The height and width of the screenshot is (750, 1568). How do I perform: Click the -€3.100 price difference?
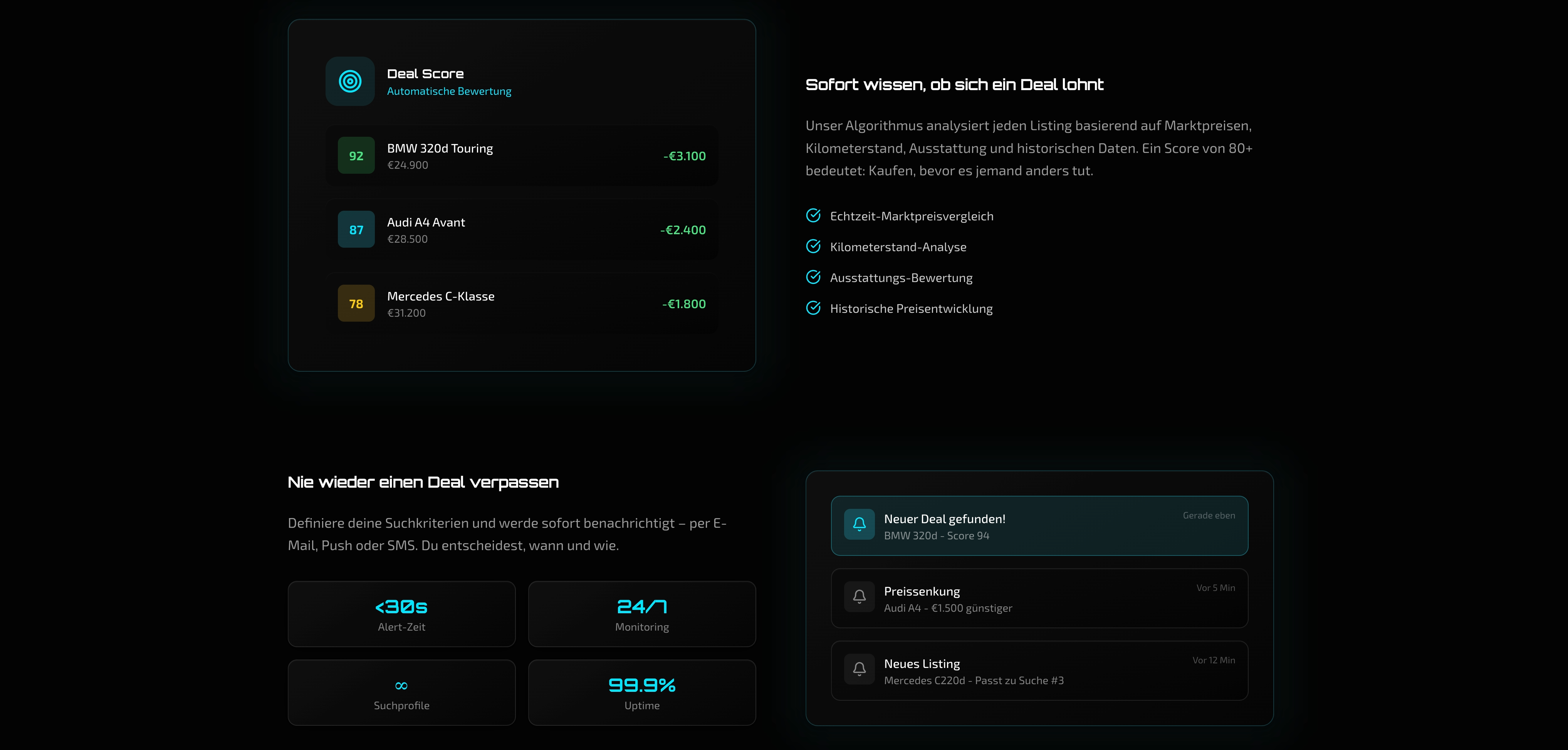[x=685, y=156]
